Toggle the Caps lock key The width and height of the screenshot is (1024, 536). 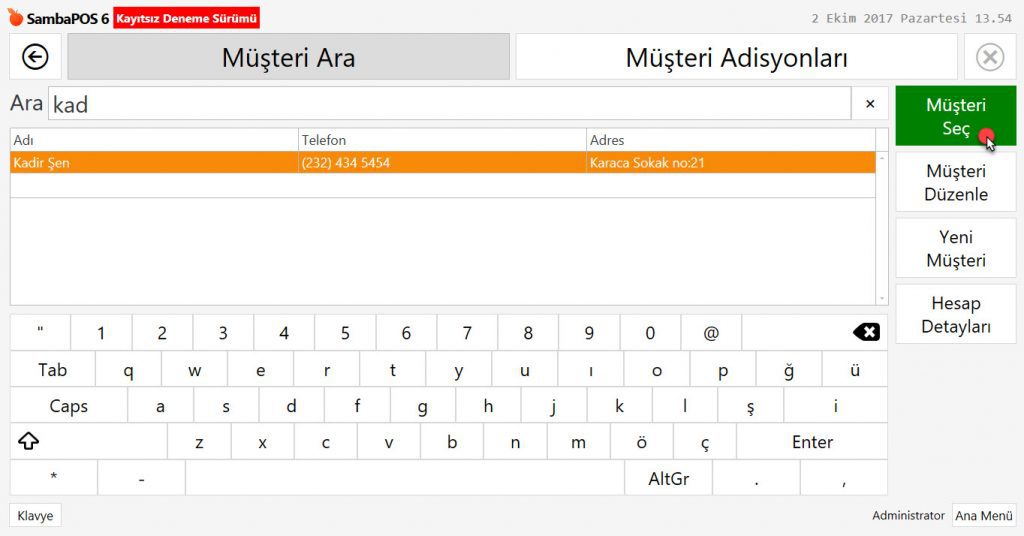pyautogui.click(x=68, y=406)
